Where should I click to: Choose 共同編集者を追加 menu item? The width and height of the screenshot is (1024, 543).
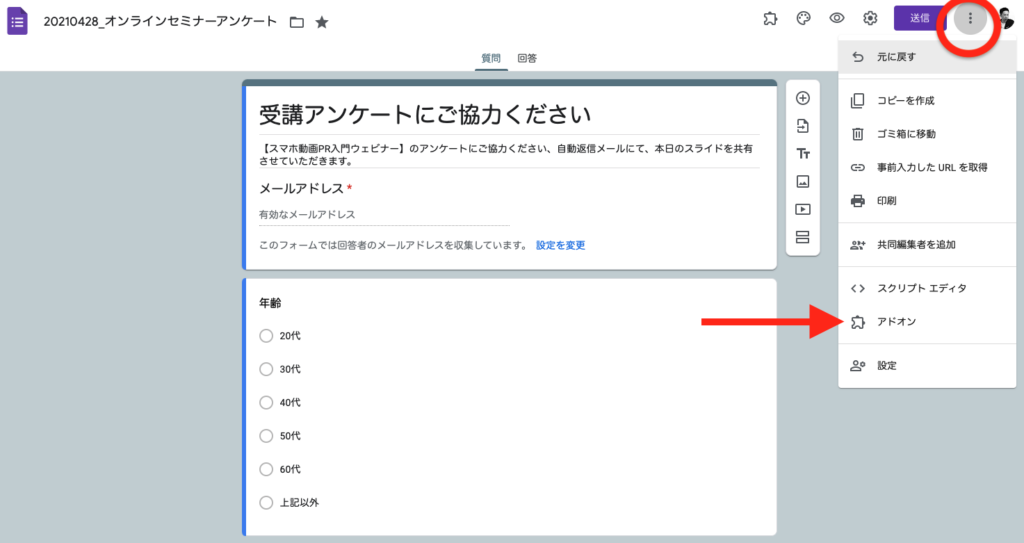click(927, 245)
